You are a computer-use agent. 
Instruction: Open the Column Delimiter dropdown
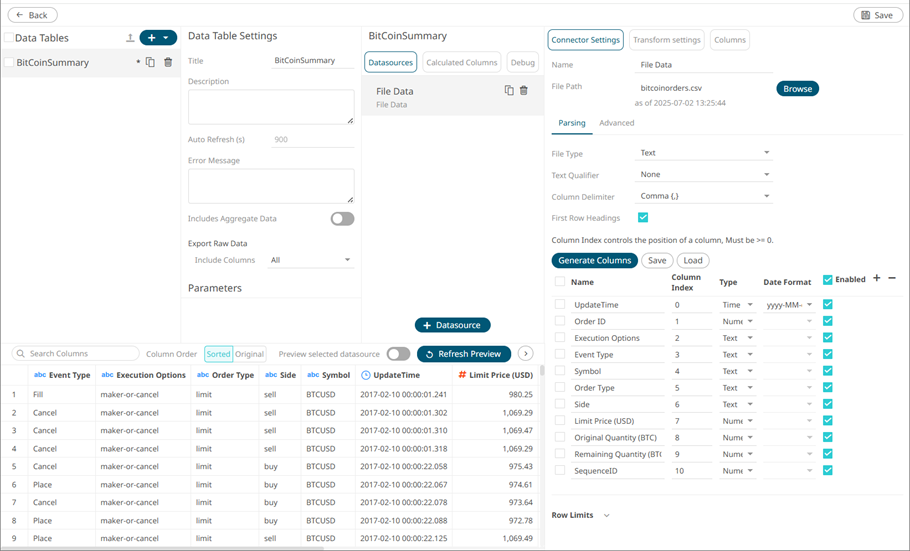(x=705, y=197)
